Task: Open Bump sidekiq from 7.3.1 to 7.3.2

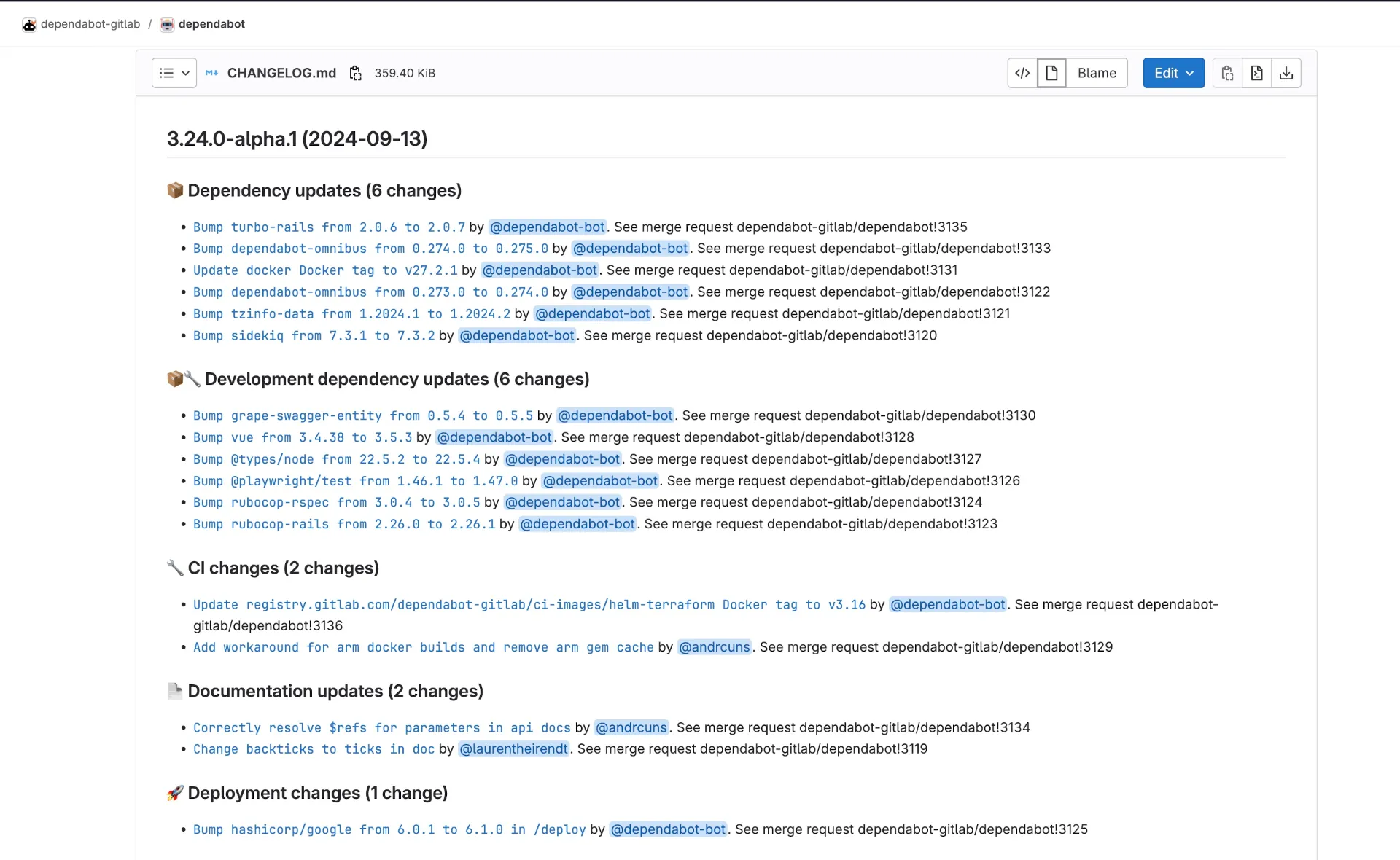Action: coord(314,336)
